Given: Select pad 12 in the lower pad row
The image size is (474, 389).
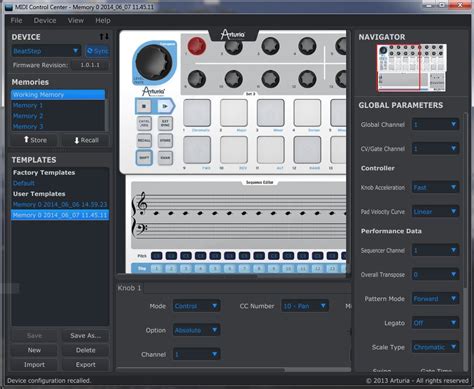Looking at the screenshot, I should tap(307, 150).
